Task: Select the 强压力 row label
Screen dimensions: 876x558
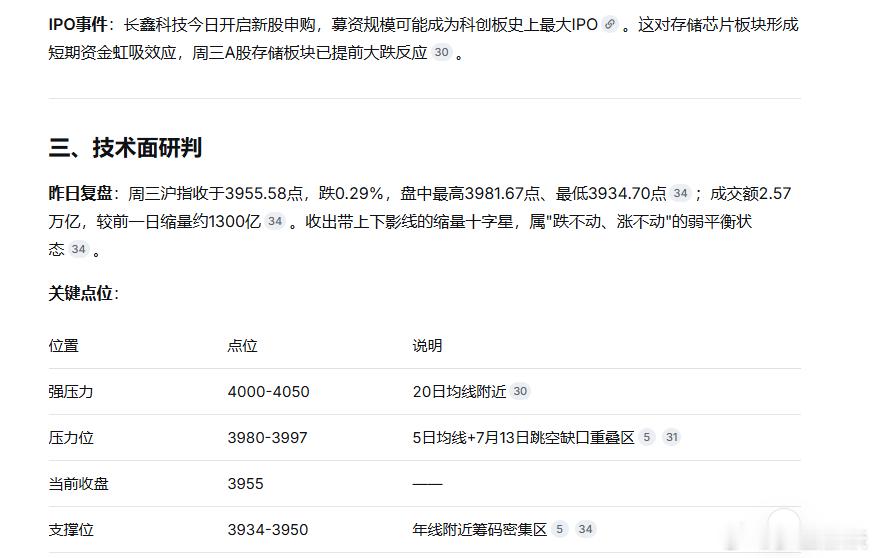Action: (x=71, y=392)
